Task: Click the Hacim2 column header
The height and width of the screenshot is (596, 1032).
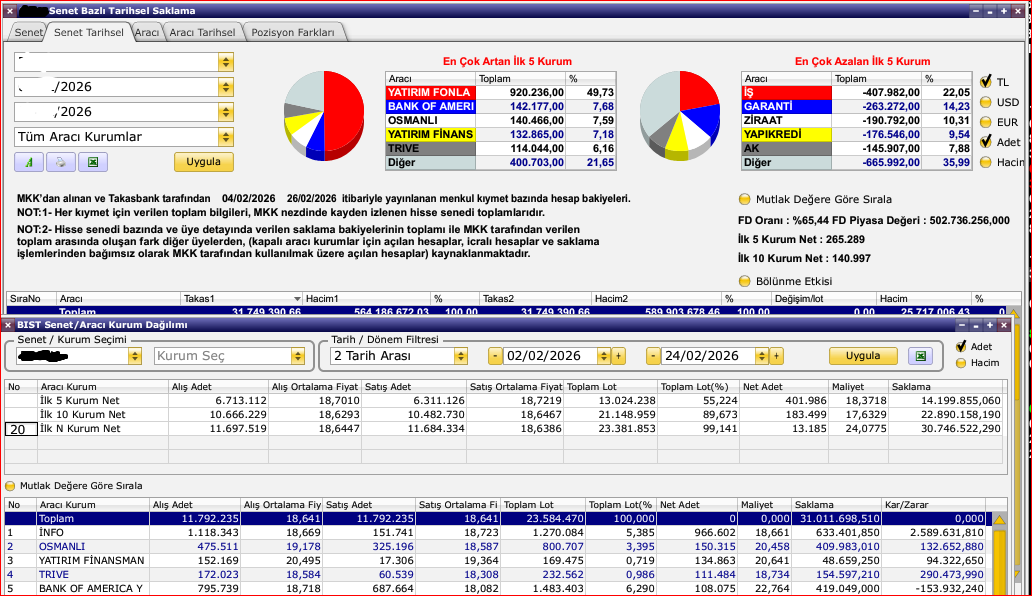Action: click(656, 299)
